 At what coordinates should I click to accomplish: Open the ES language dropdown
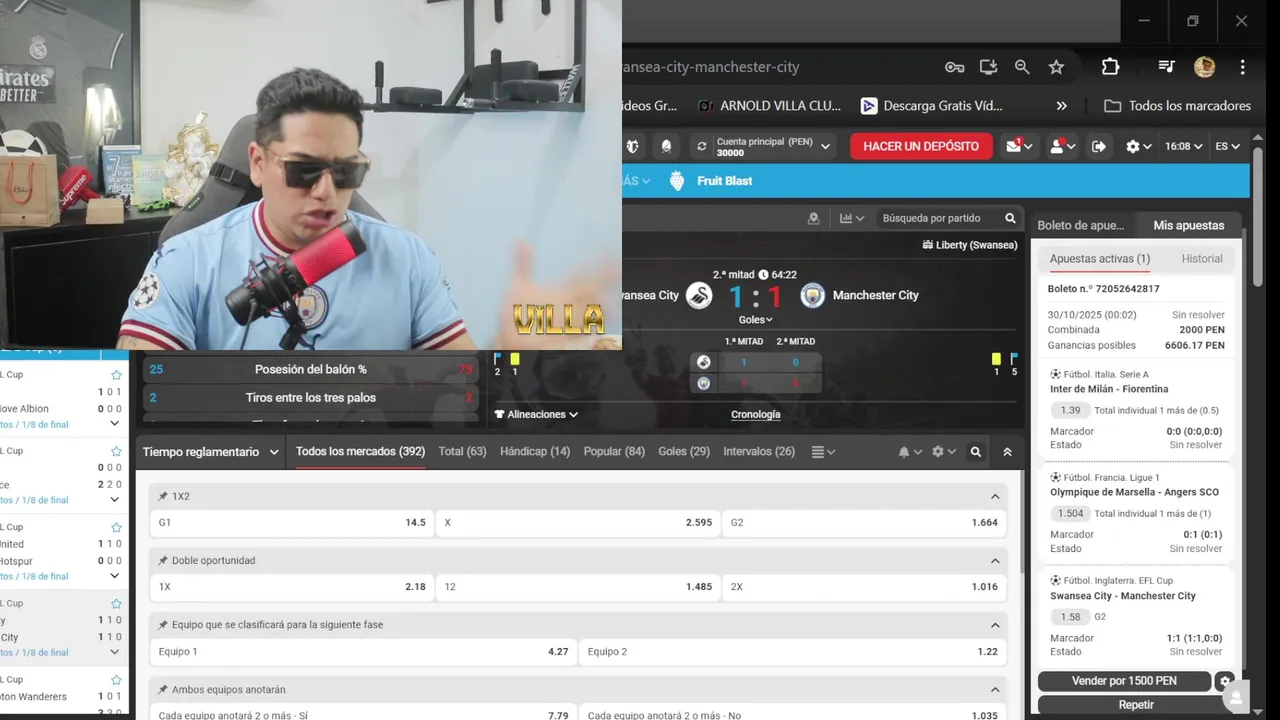(1227, 146)
